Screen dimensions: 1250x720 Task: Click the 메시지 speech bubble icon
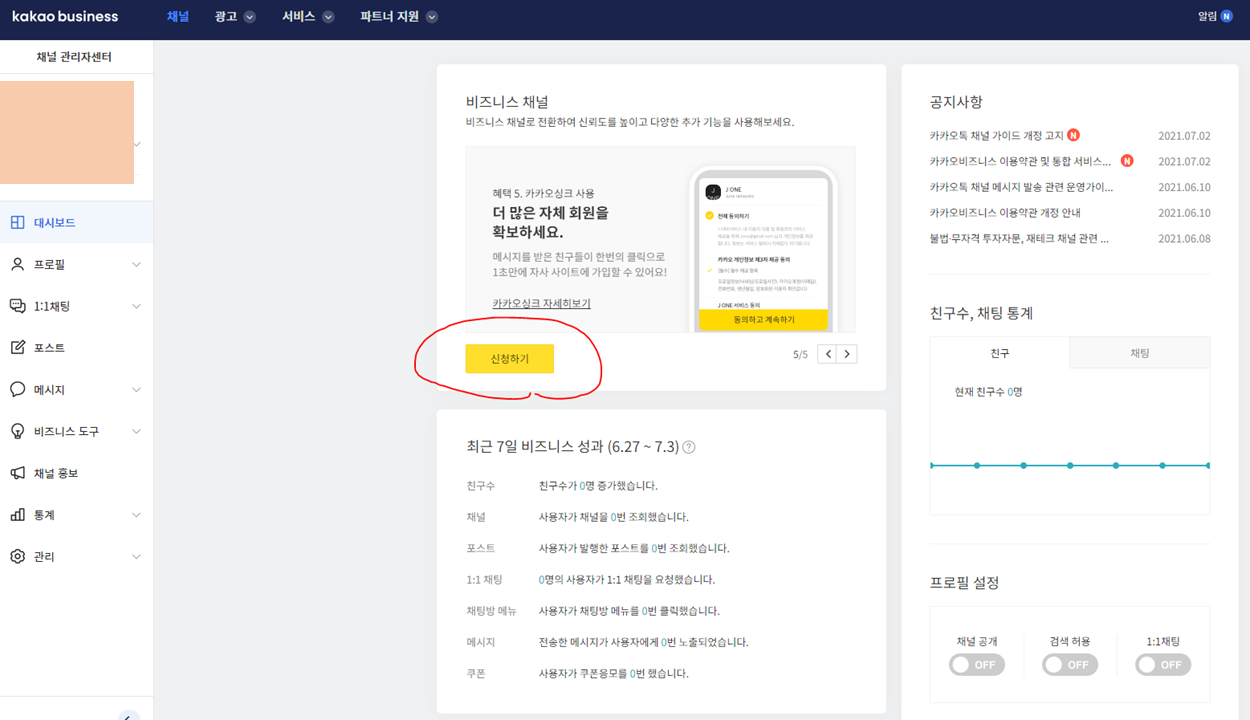tap(17, 390)
